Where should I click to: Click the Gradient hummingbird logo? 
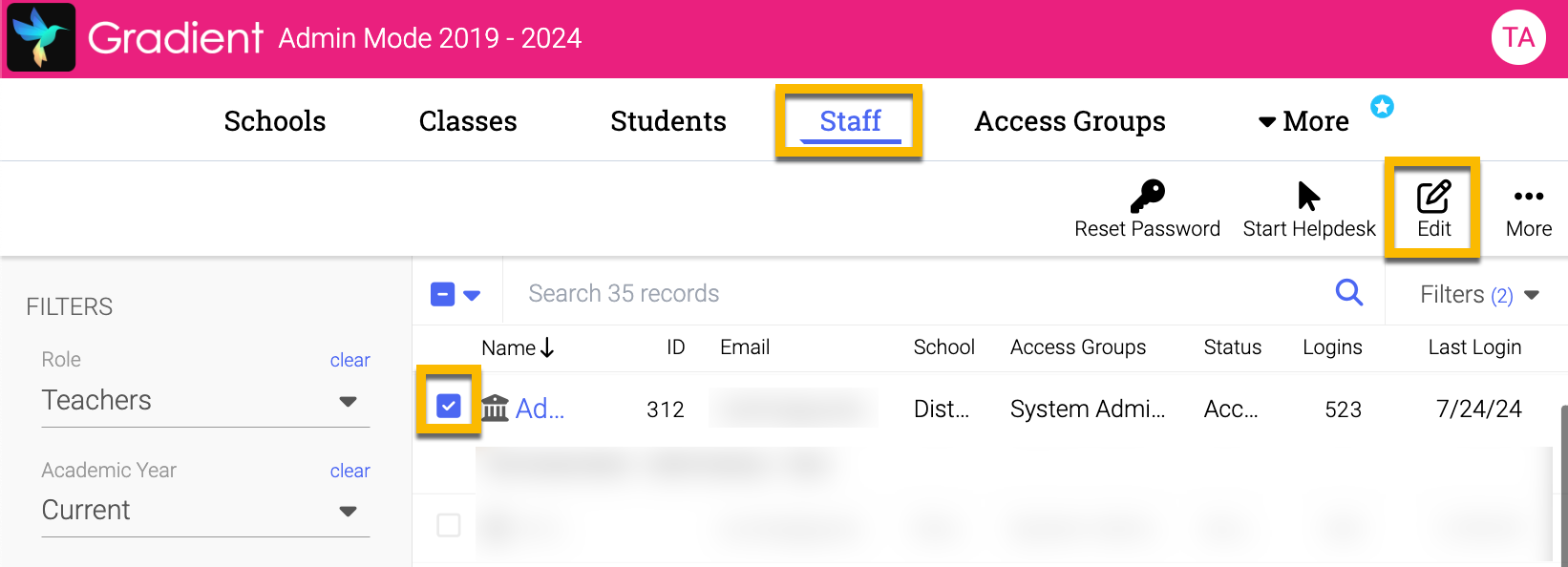(41, 37)
